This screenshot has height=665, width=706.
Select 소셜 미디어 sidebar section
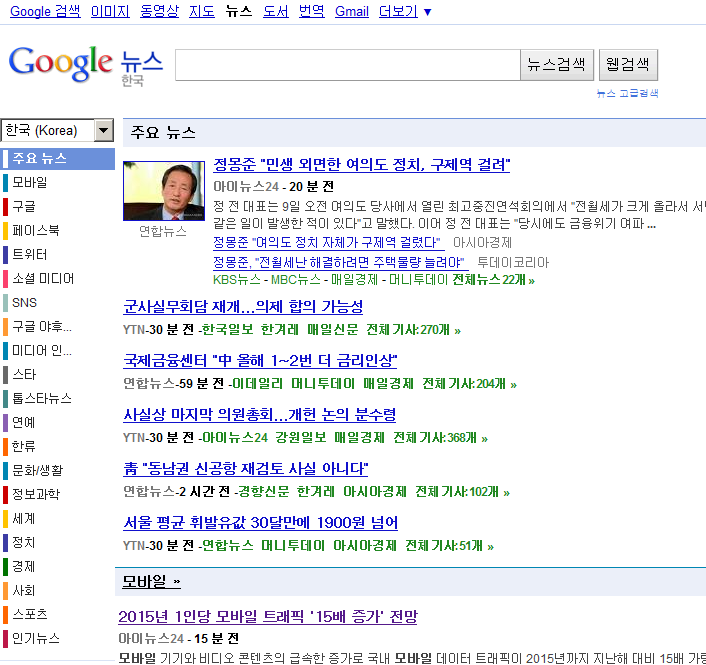point(43,278)
